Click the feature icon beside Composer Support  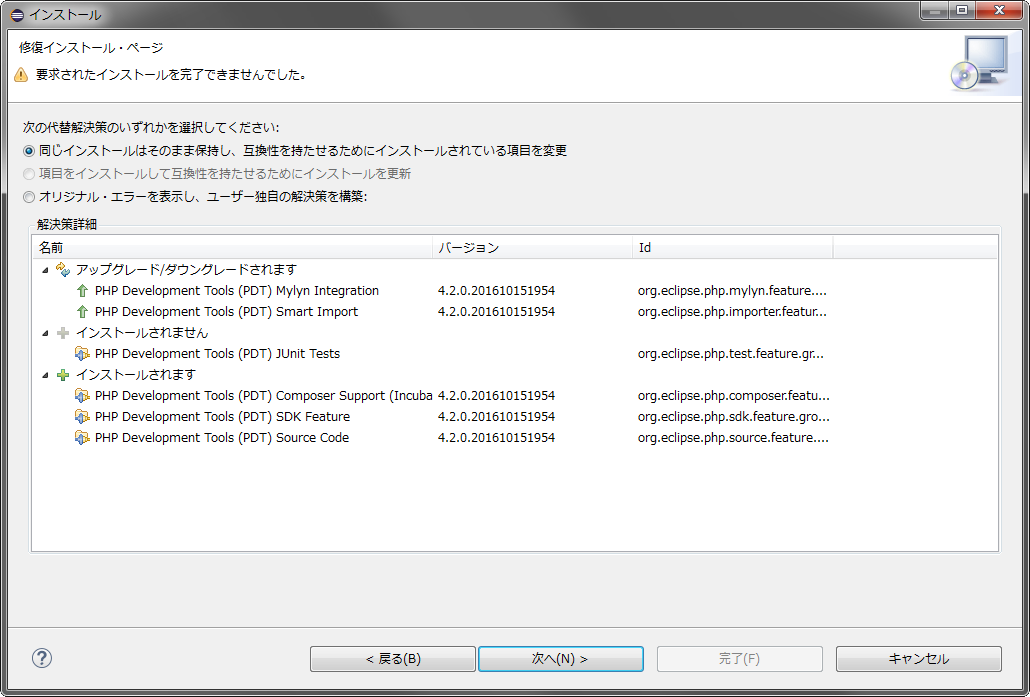point(82,396)
